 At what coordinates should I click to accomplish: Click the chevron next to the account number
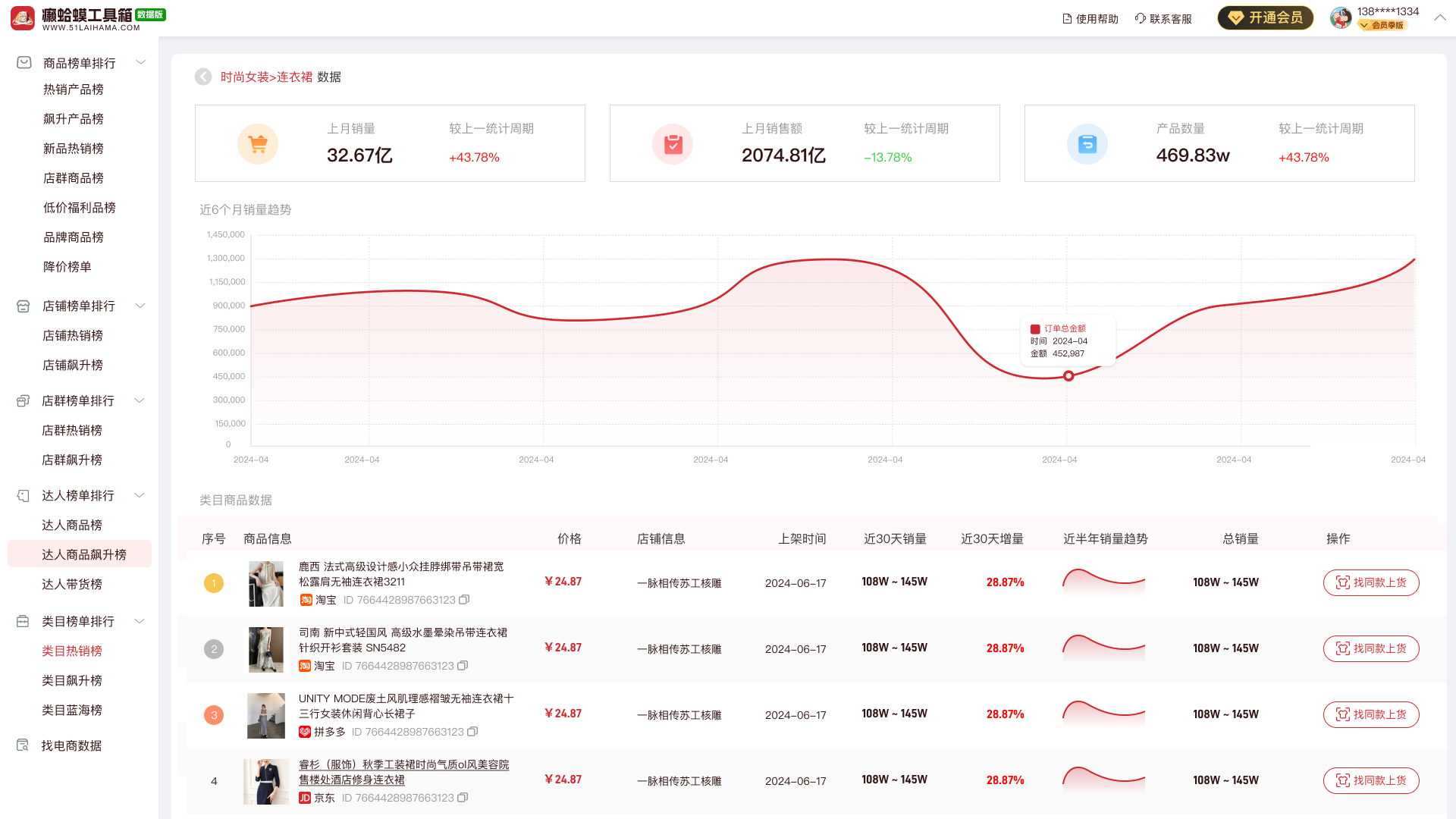pos(1440,17)
